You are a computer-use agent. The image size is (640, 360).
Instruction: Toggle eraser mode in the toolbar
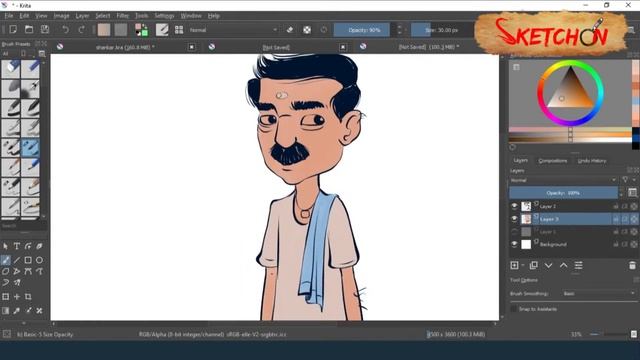coord(290,29)
